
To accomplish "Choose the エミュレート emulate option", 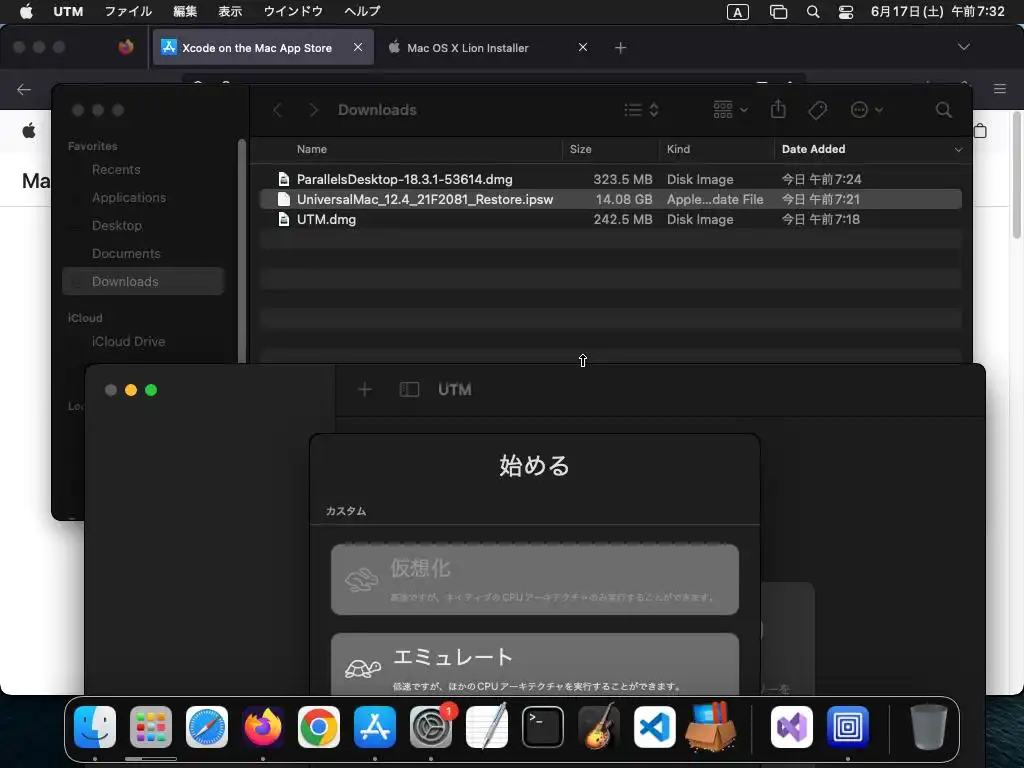I will pos(535,664).
